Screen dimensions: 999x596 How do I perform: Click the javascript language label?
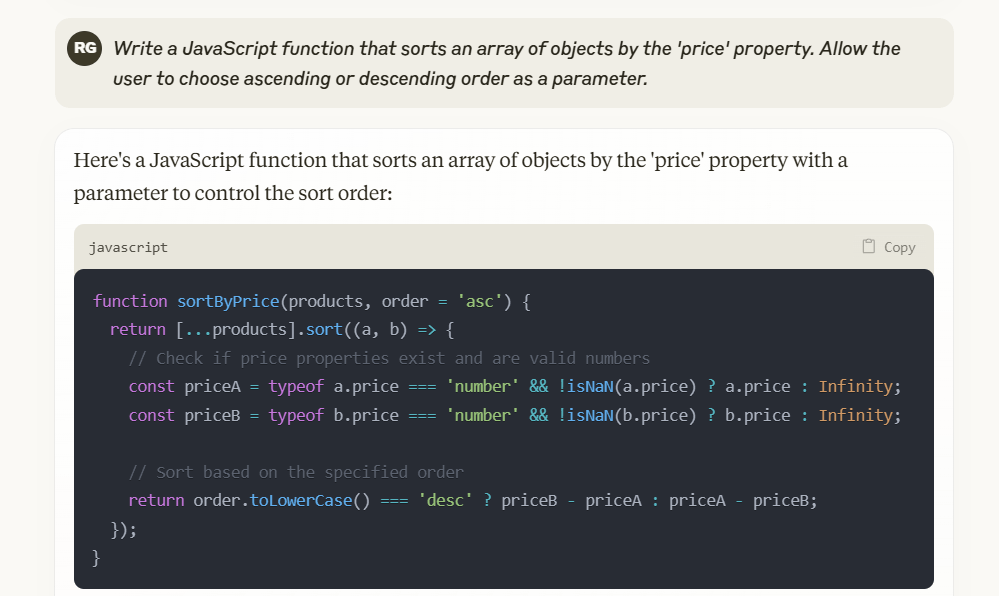[x=128, y=247]
